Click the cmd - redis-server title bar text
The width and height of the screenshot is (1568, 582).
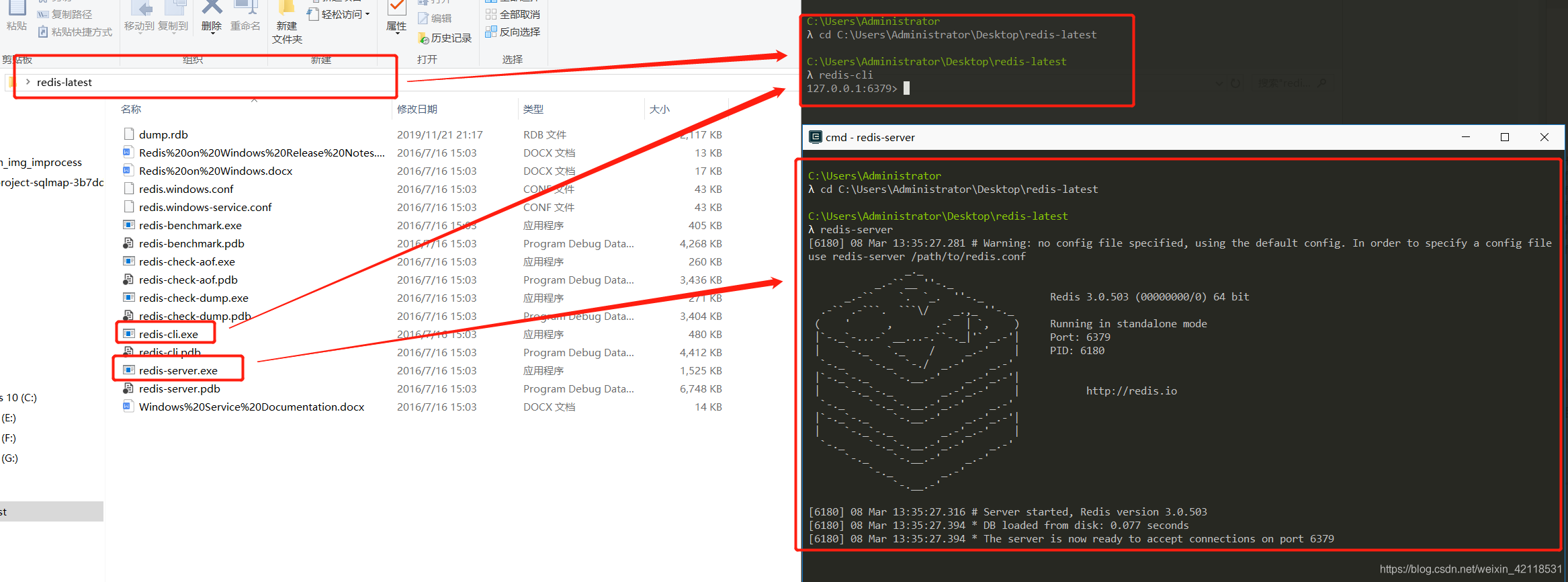point(870,137)
